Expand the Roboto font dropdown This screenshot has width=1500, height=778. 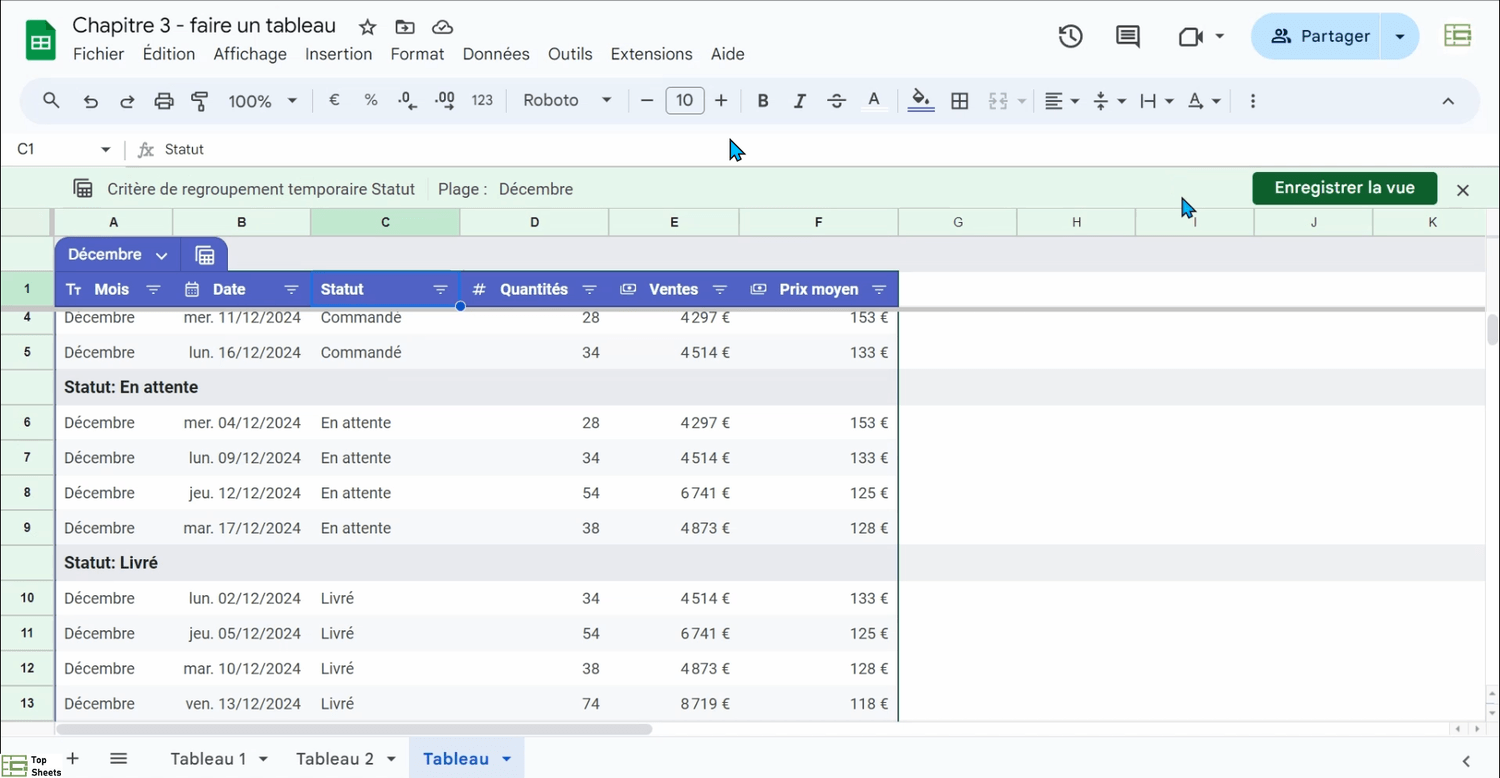(566, 101)
